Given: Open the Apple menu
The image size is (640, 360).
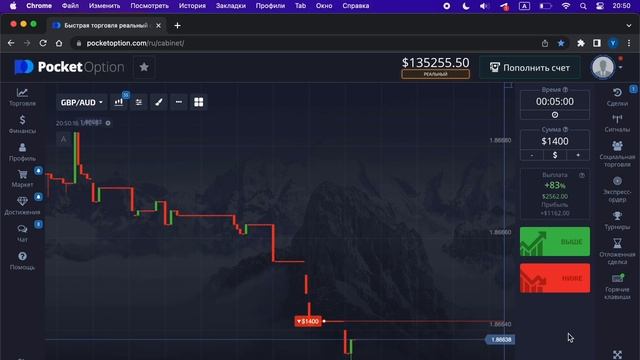Looking at the screenshot, I should coord(13,6).
